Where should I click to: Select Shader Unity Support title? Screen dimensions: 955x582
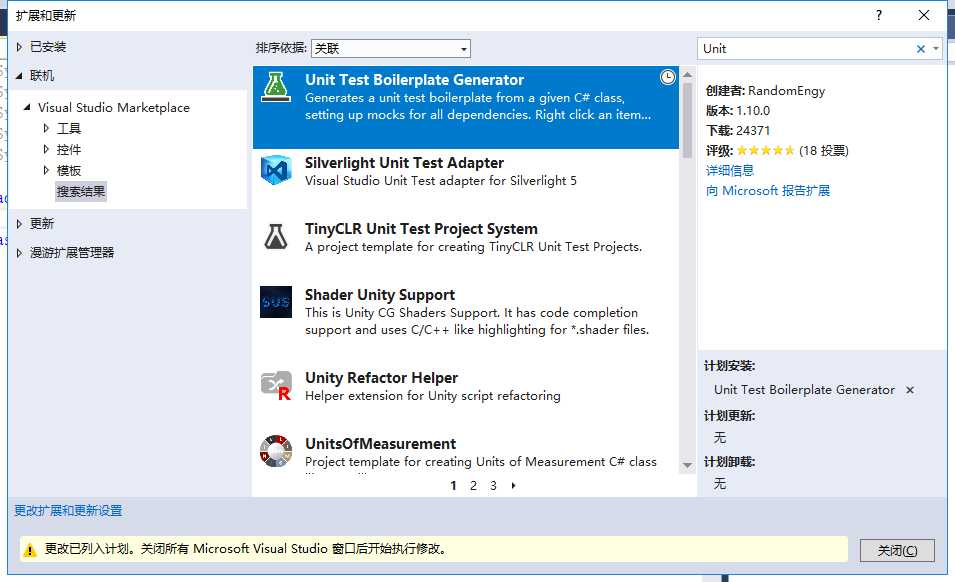(380, 295)
